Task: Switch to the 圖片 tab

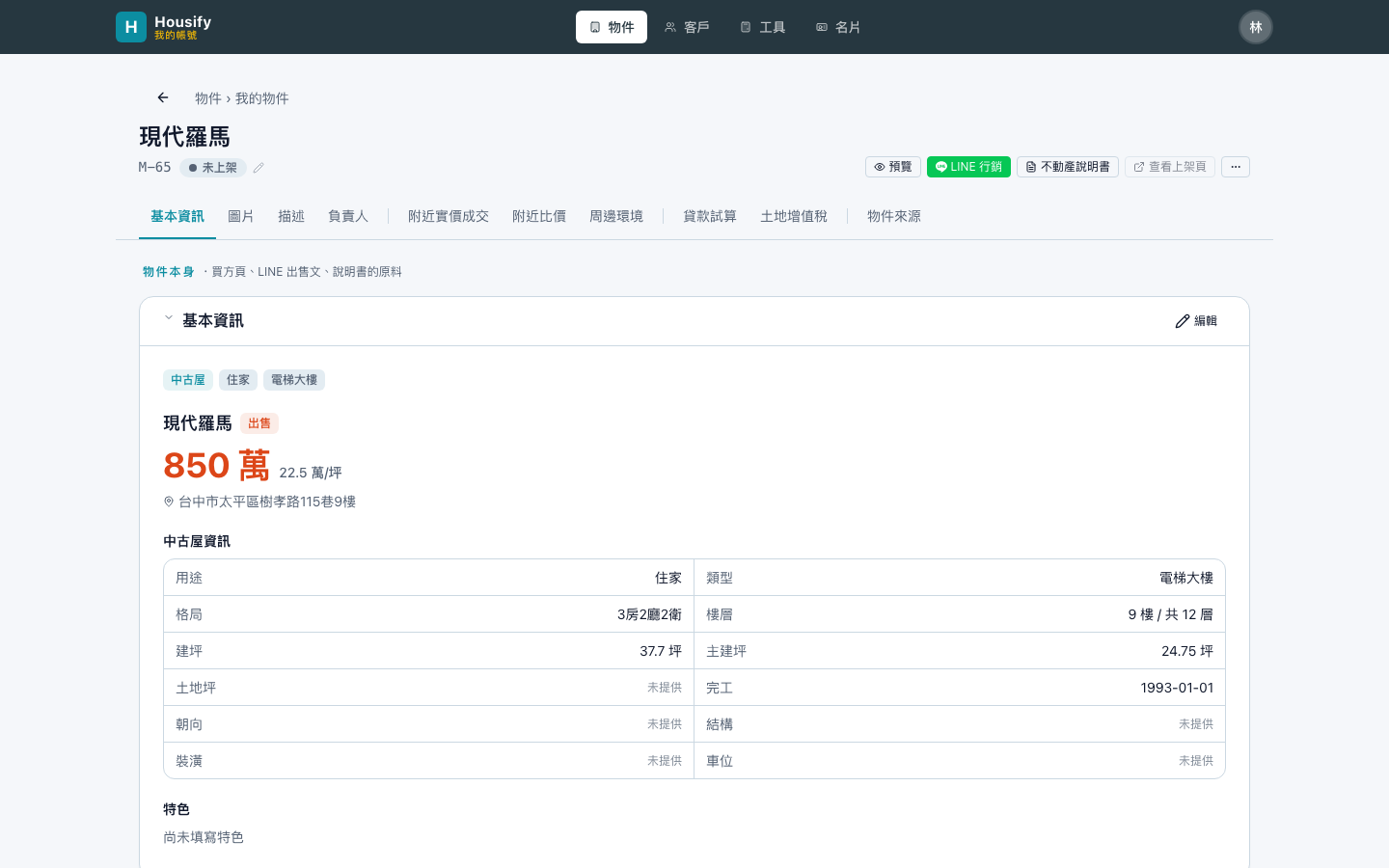Action: [241, 216]
